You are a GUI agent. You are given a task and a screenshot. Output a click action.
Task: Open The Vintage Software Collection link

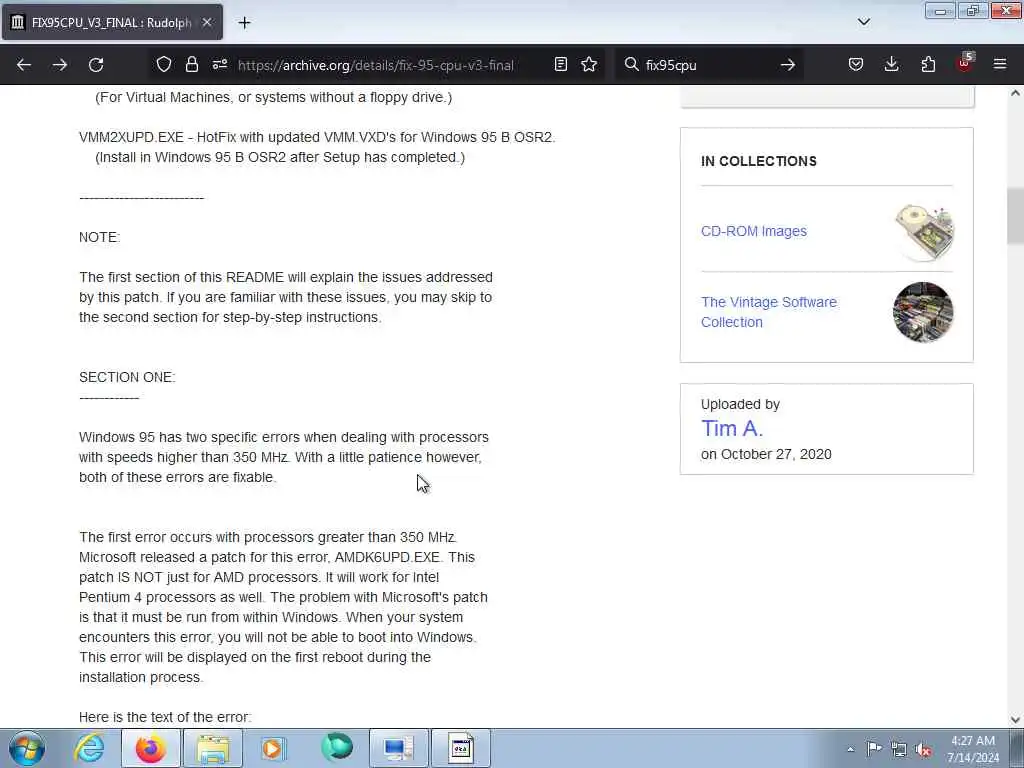point(769,312)
